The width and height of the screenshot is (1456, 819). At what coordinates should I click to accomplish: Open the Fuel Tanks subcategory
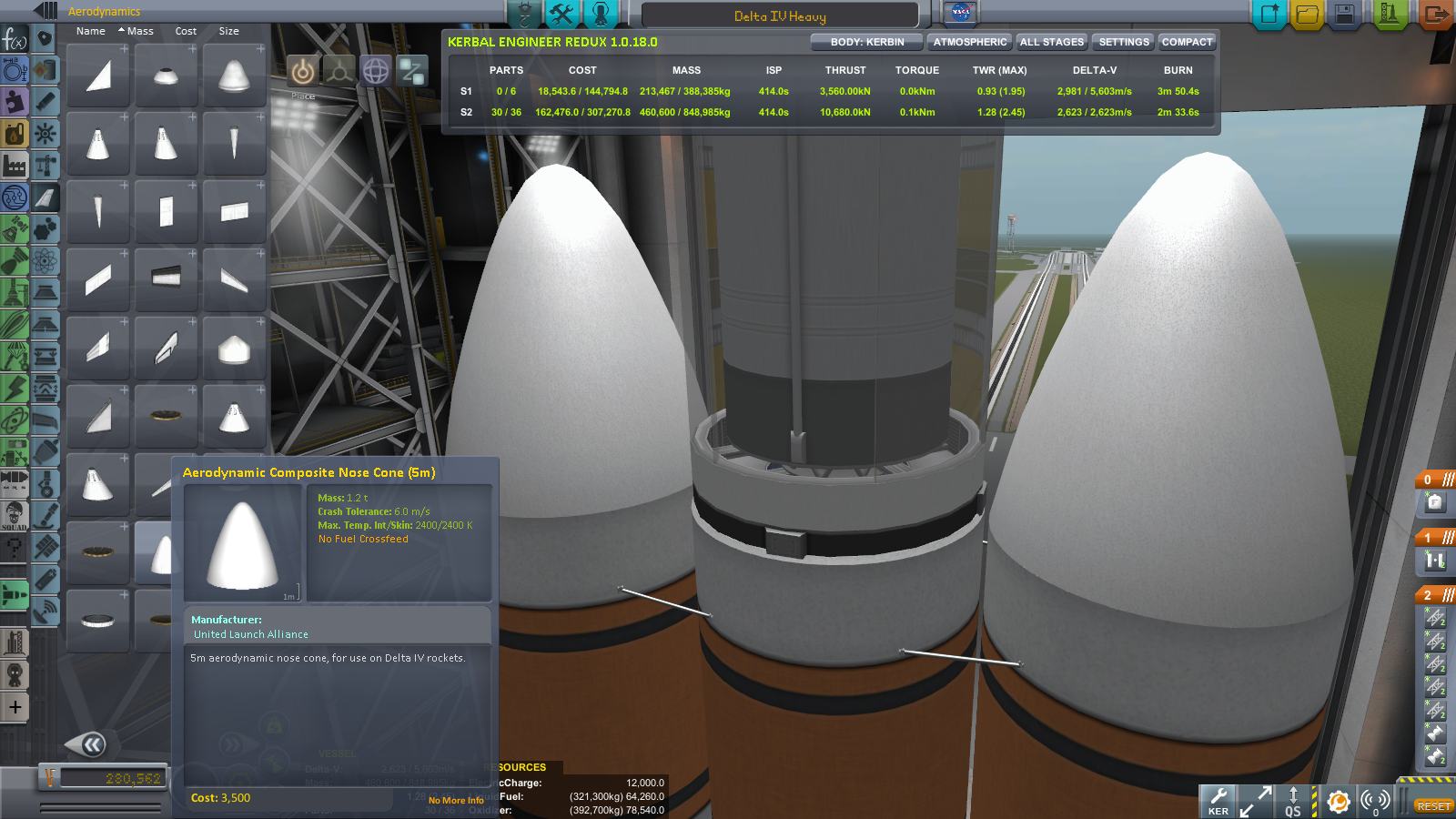pyautogui.click(x=45, y=70)
